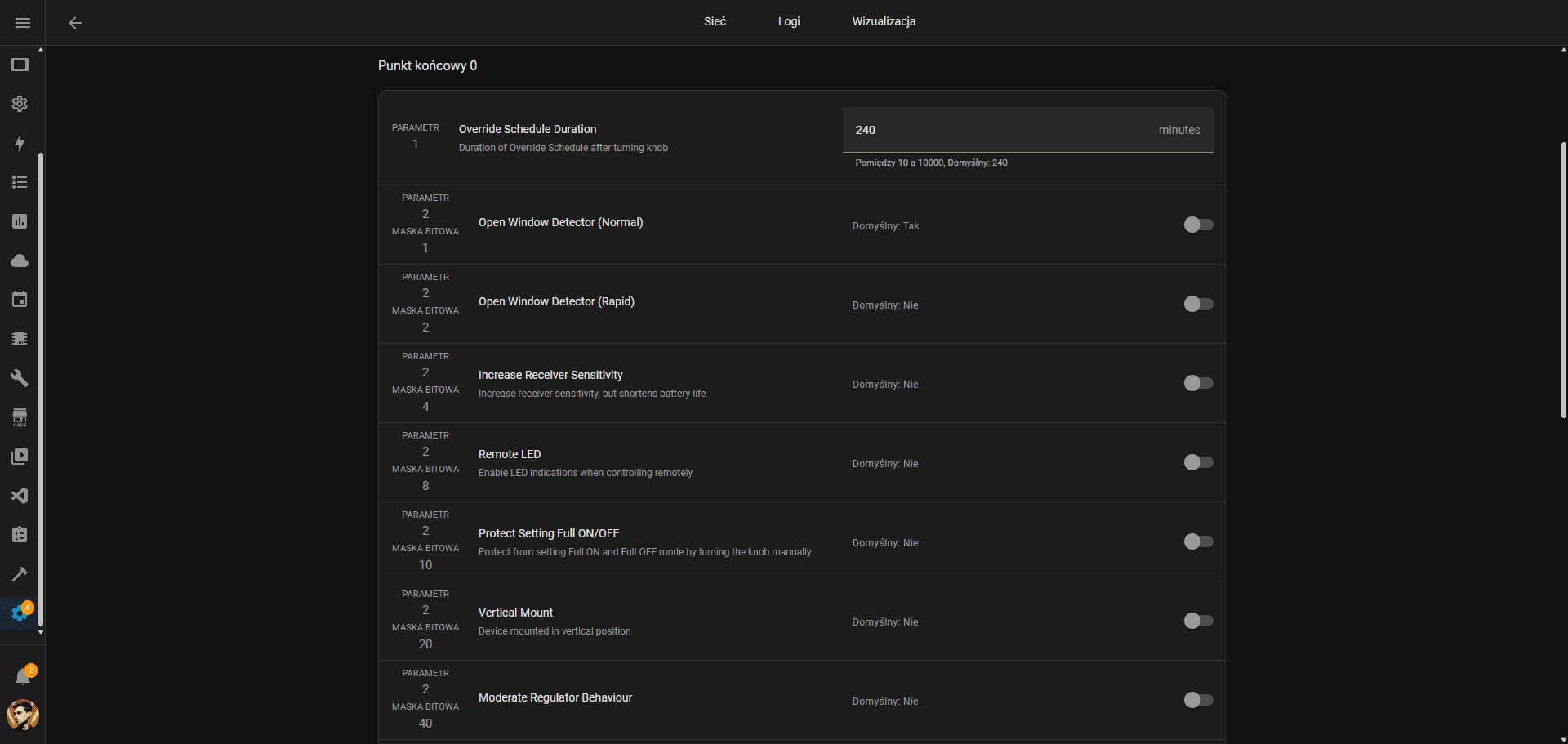Enable Increase Receiver Sensitivity toggle
This screenshot has width=1568, height=744.
tap(1198, 383)
